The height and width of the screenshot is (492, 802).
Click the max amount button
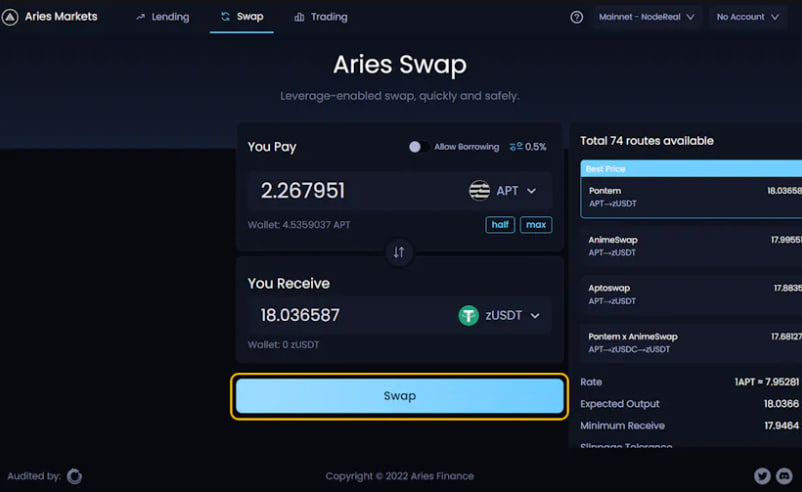(536, 225)
